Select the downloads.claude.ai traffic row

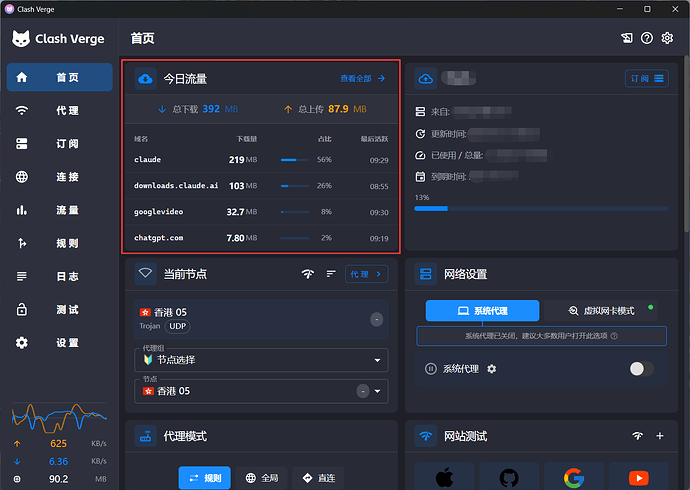point(261,186)
